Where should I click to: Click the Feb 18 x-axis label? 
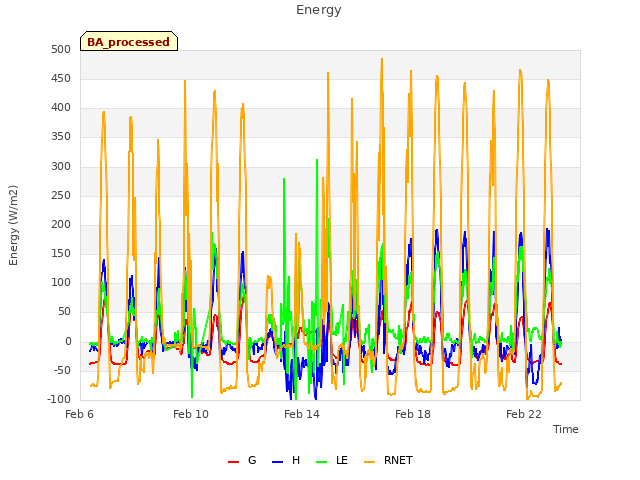click(413, 414)
